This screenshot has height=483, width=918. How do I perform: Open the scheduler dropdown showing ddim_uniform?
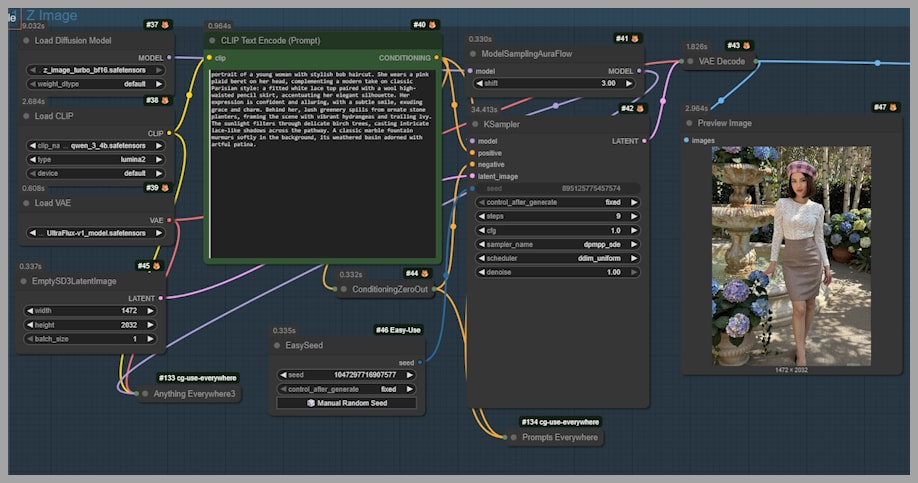(557, 258)
